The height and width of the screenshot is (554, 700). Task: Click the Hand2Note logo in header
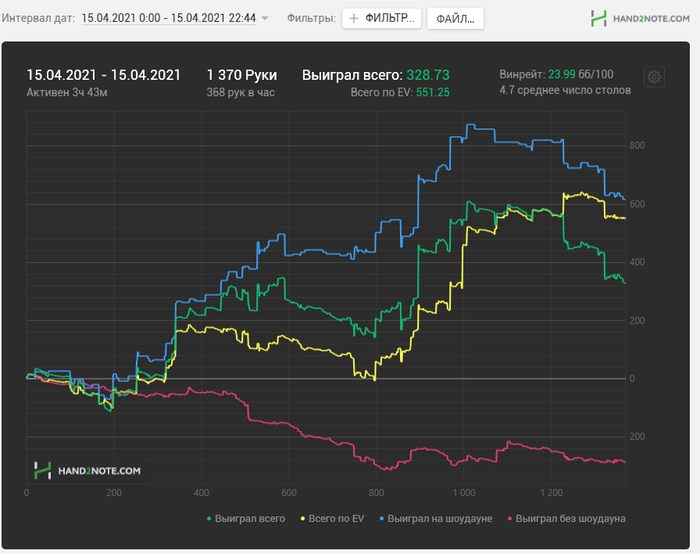[x=640, y=18]
